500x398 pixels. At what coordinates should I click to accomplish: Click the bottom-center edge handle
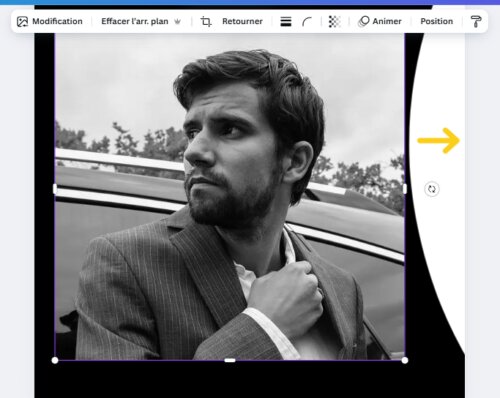[x=230, y=360]
